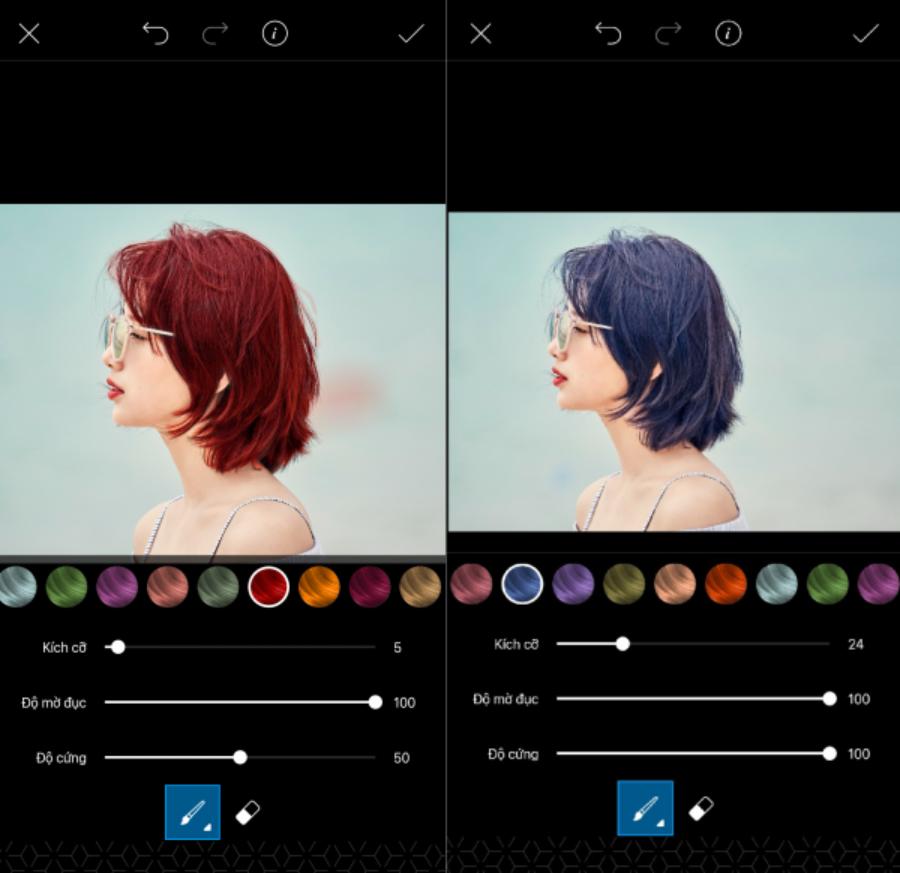
Task: Select the eraser tool in left screen
Action: (247, 813)
